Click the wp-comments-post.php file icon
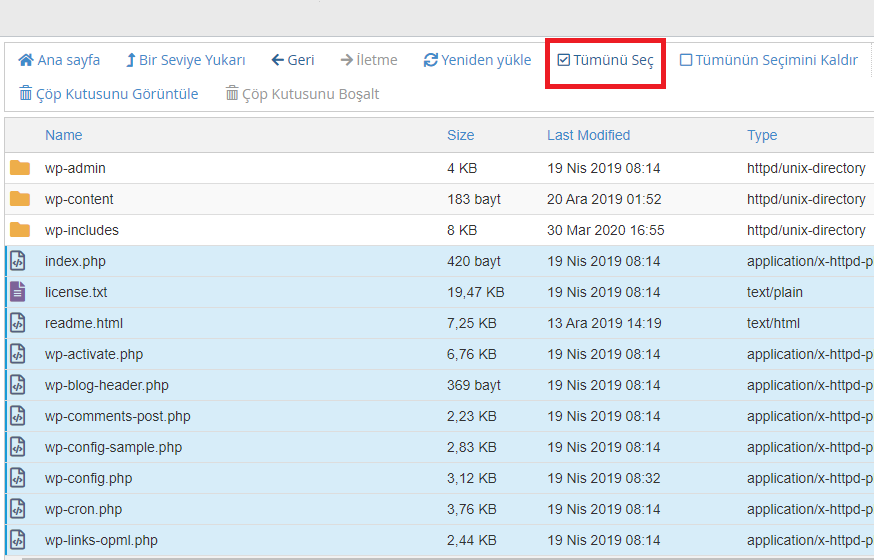874x560 pixels. click(x=18, y=416)
